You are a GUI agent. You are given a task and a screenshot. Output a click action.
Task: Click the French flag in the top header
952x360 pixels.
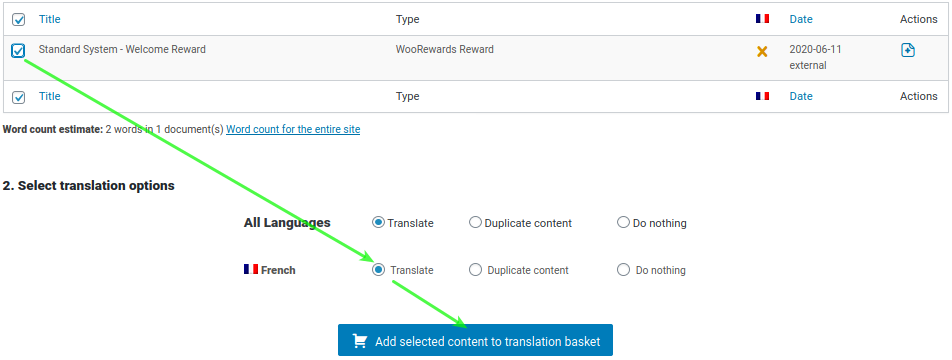coord(763,19)
